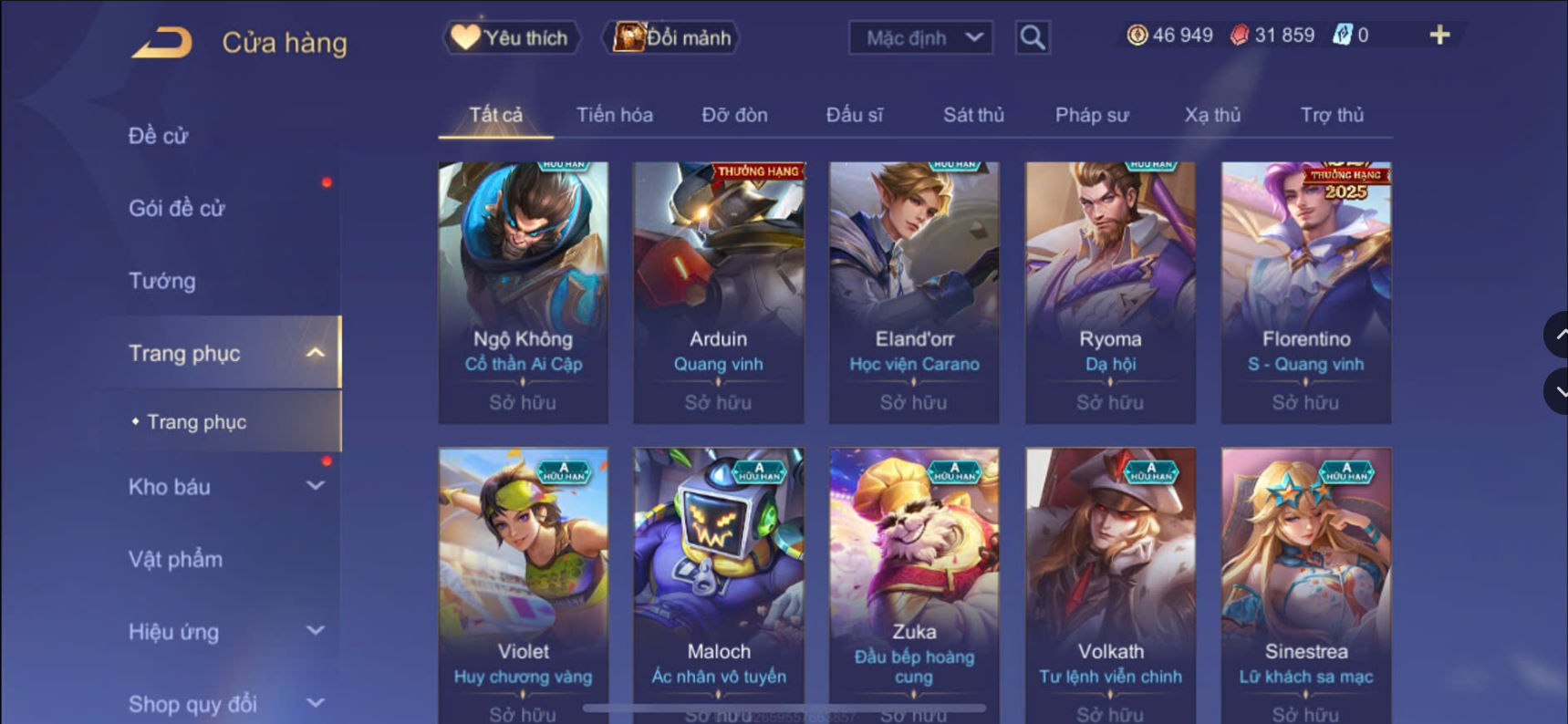The height and width of the screenshot is (724, 1568).
Task: Open the search magnifier icon
Action: click(x=1033, y=37)
